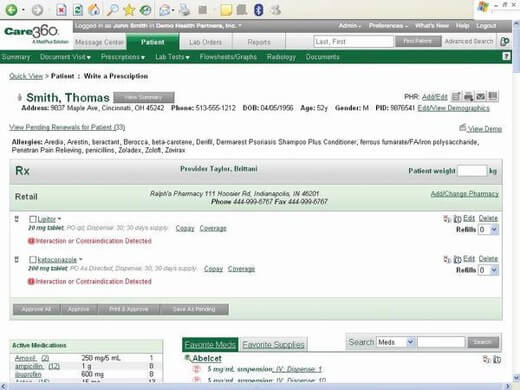The height and width of the screenshot is (390, 520).
Task: Click the first PHR icon after Add/Edit
Action: click(456, 96)
